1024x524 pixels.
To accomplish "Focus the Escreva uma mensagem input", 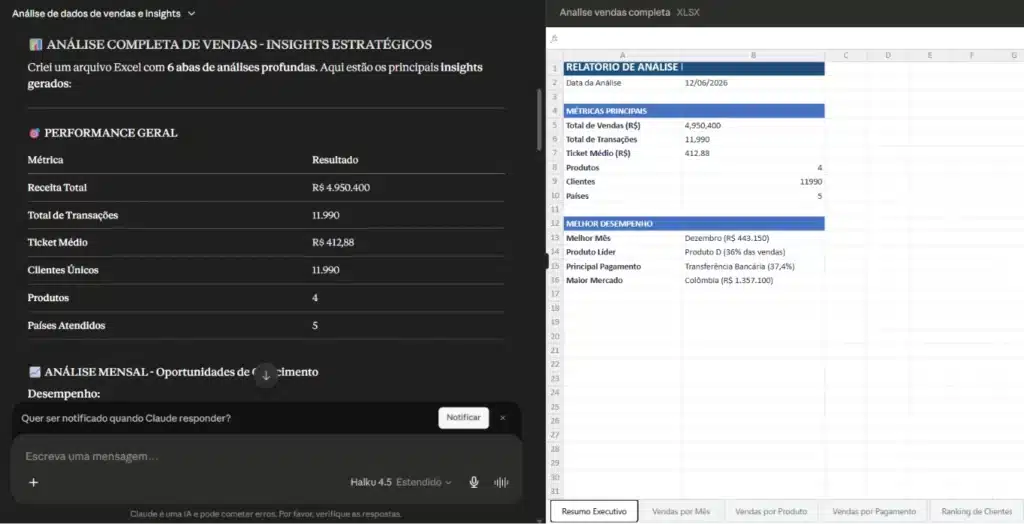I will tap(266, 456).
